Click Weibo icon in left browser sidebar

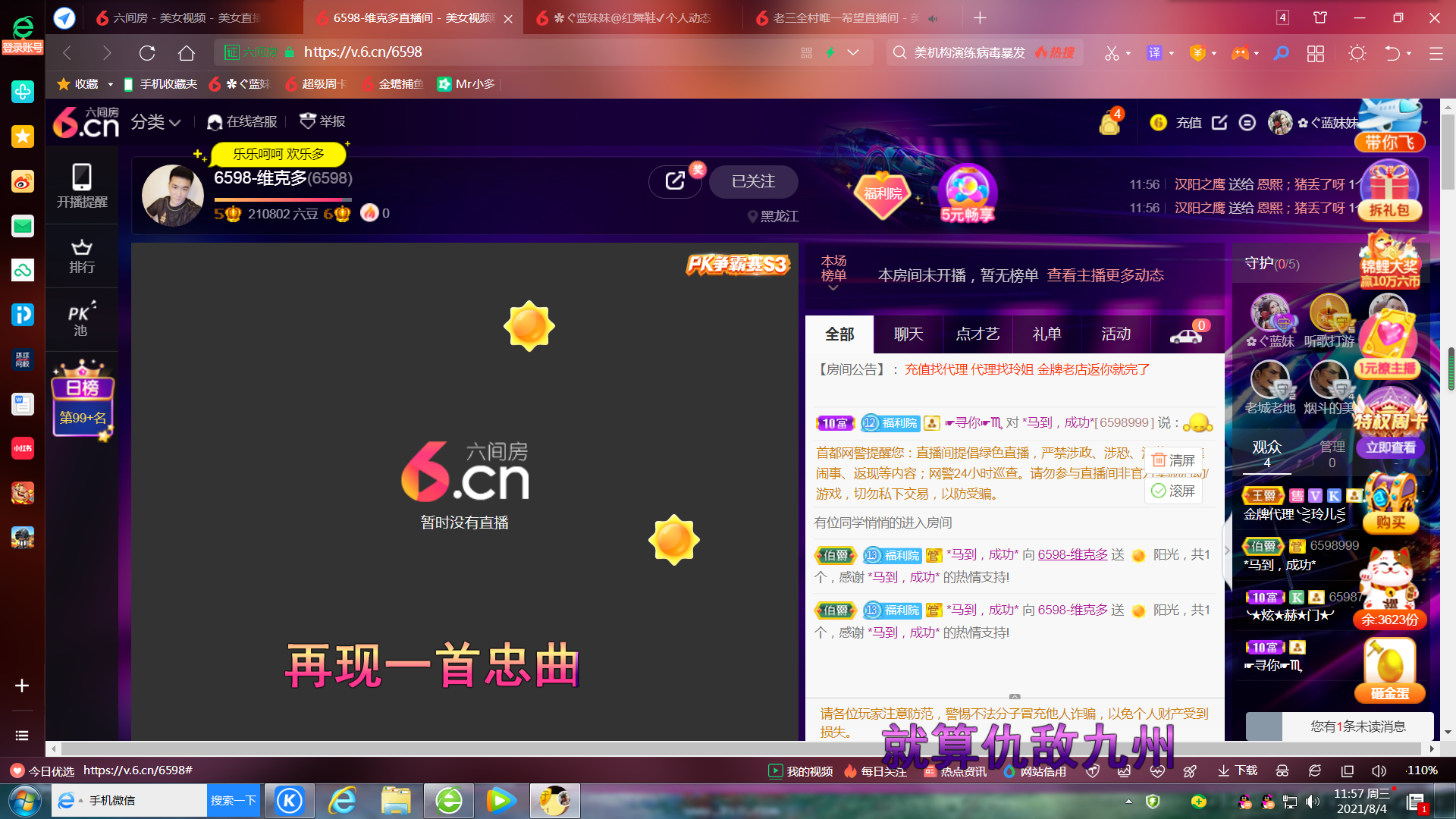[x=23, y=181]
